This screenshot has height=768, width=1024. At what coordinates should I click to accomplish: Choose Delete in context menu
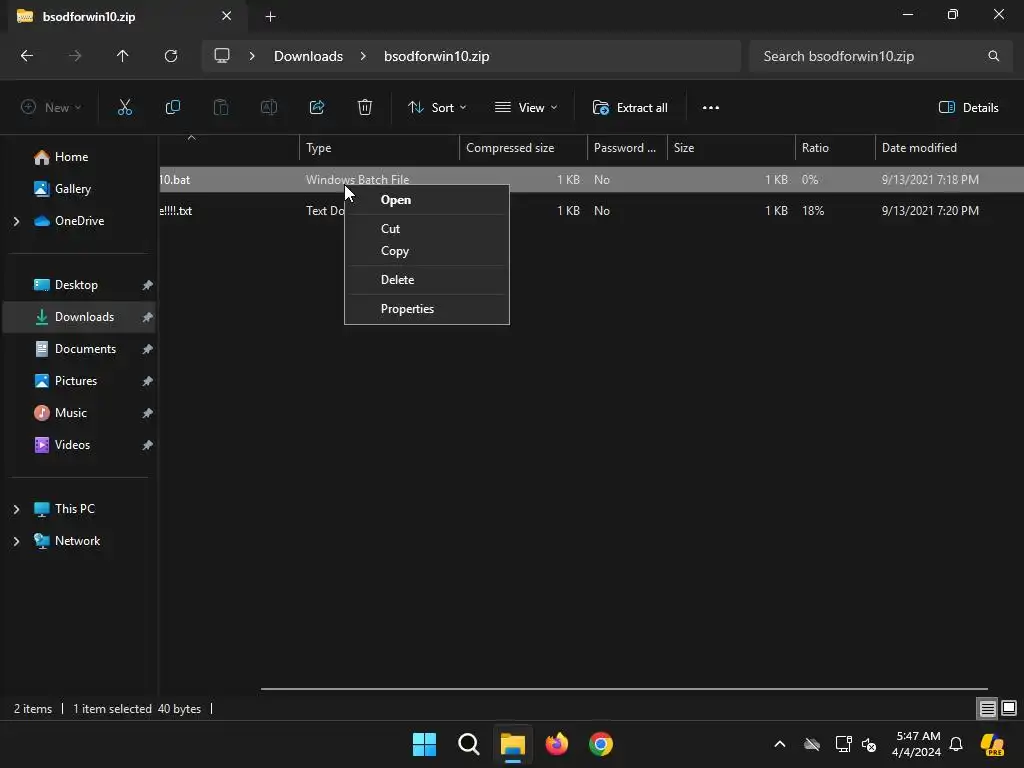click(426, 280)
